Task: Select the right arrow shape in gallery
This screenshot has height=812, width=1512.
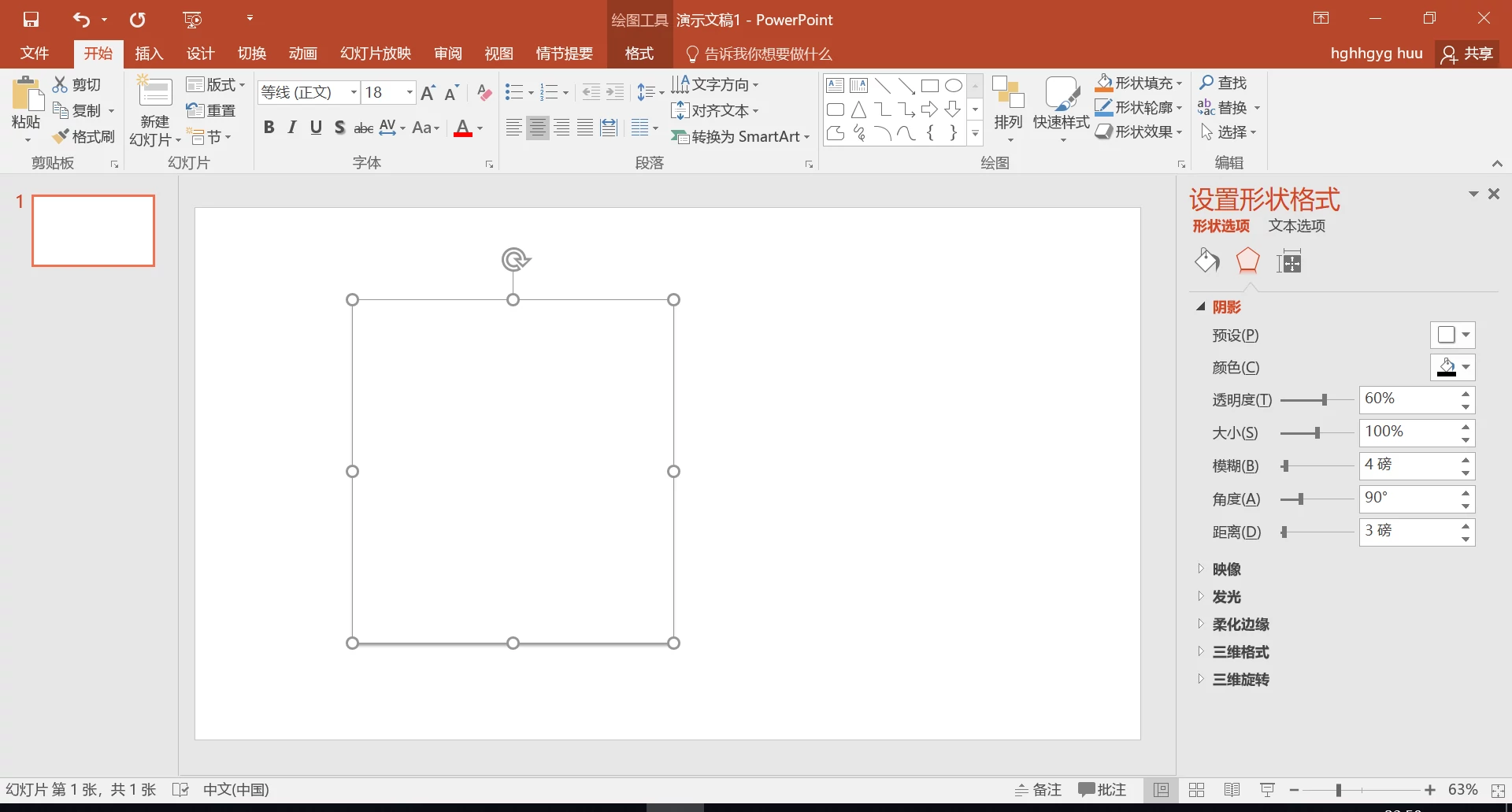Action: (x=930, y=109)
